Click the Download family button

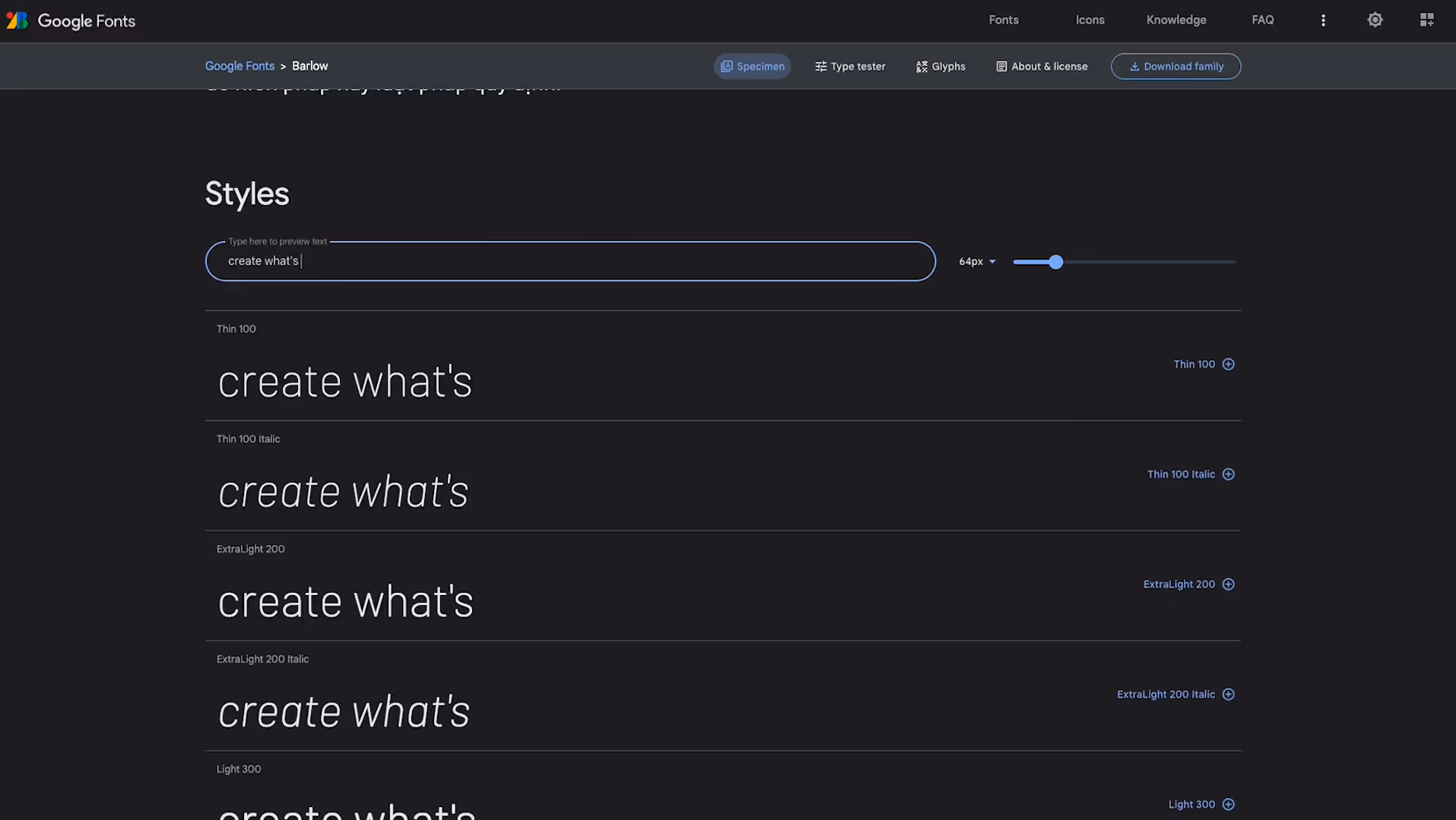(x=1175, y=67)
